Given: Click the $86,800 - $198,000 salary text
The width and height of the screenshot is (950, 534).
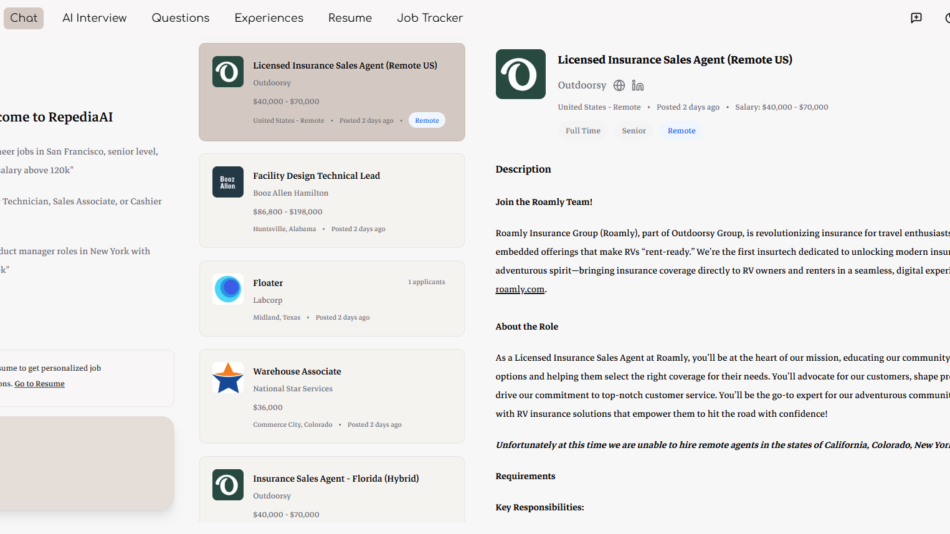Looking at the screenshot, I should click(288, 212).
